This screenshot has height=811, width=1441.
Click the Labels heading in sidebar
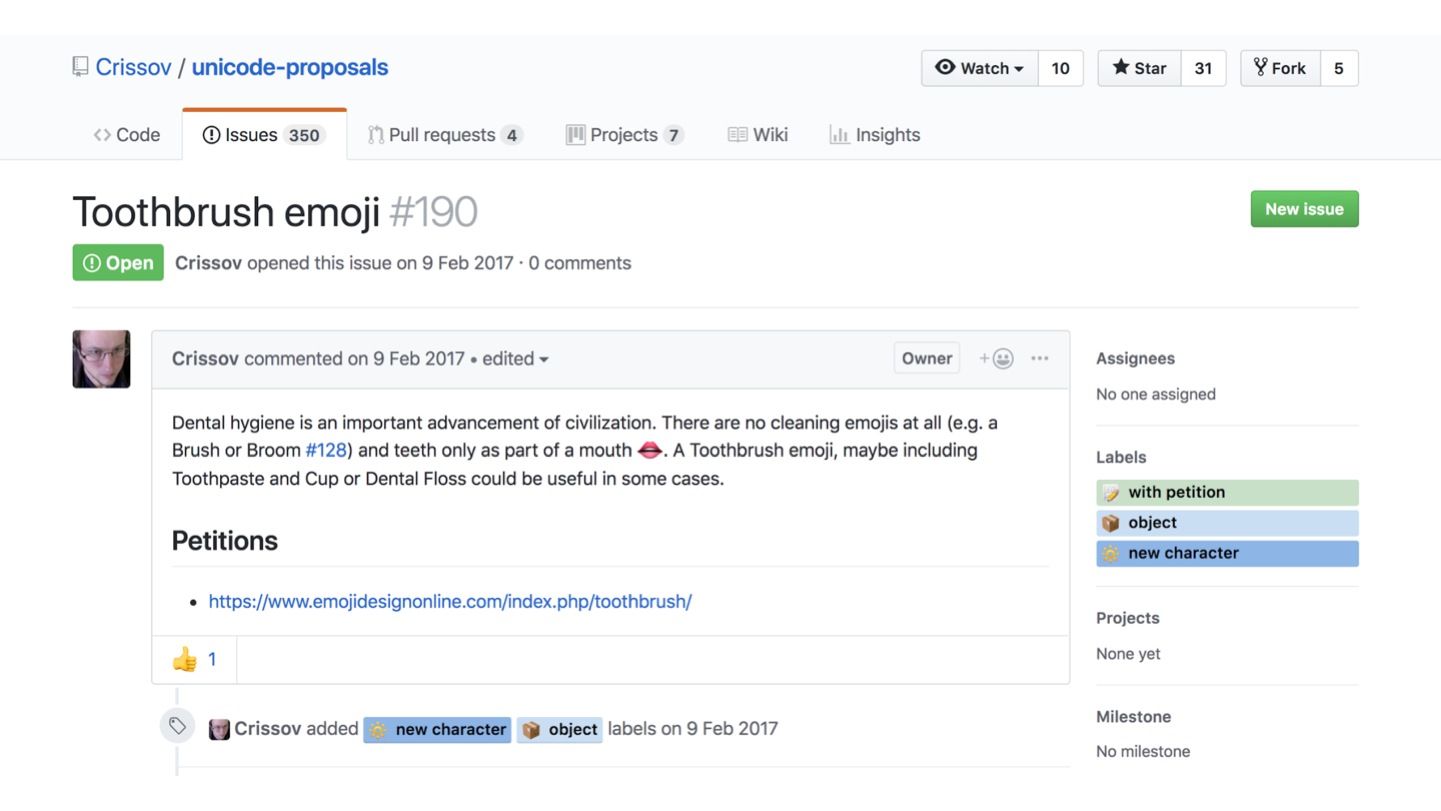point(1121,457)
